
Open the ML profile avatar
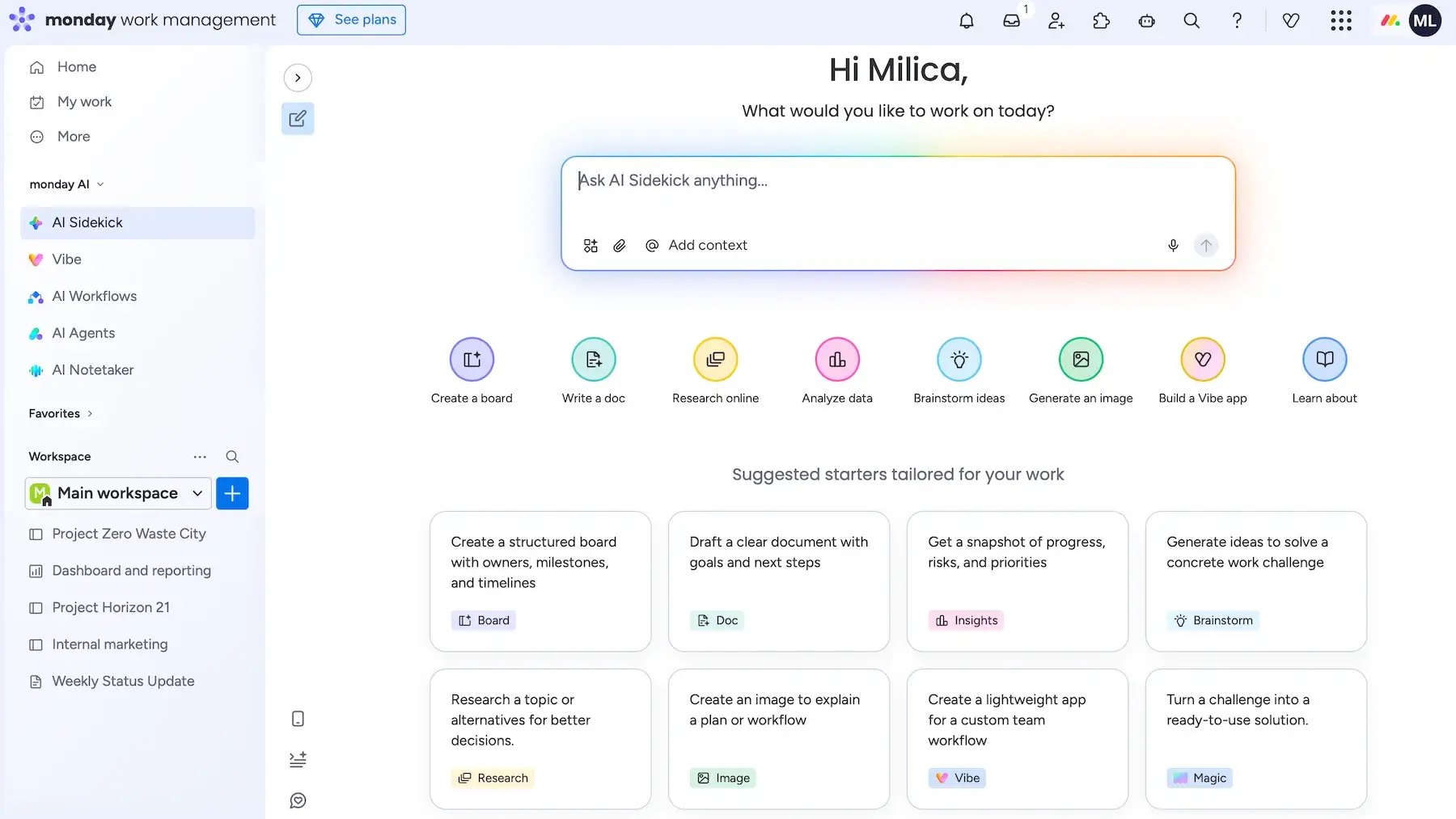click(x=1424, y=21)
